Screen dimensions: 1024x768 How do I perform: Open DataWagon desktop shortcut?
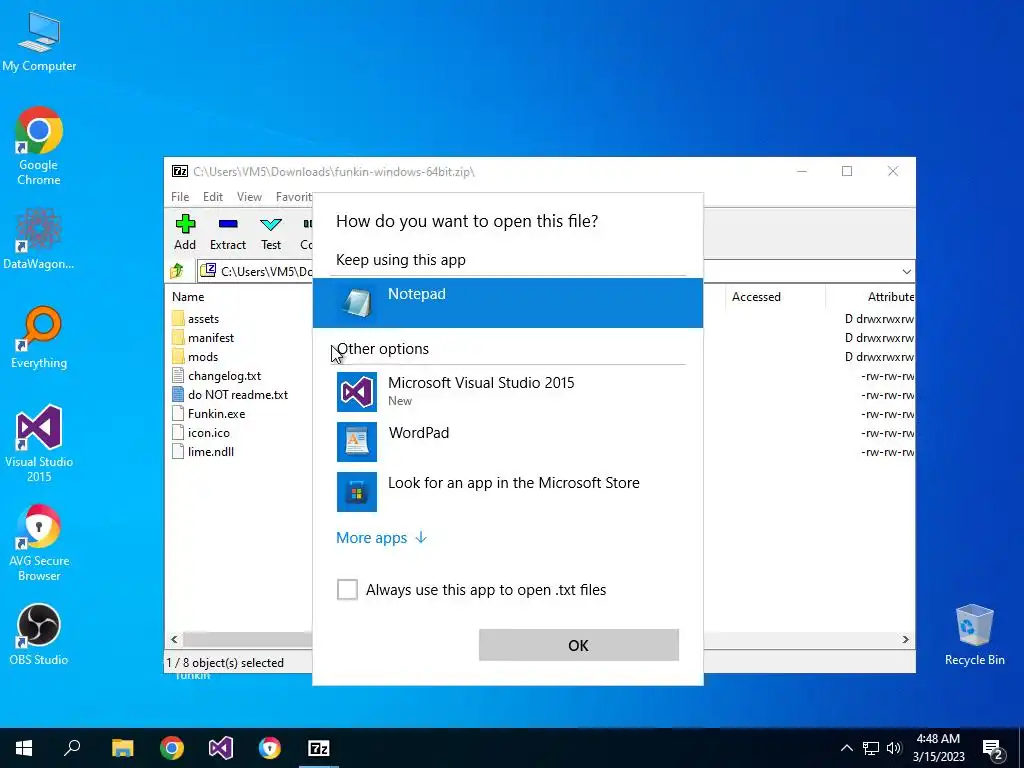click(39, 239)
